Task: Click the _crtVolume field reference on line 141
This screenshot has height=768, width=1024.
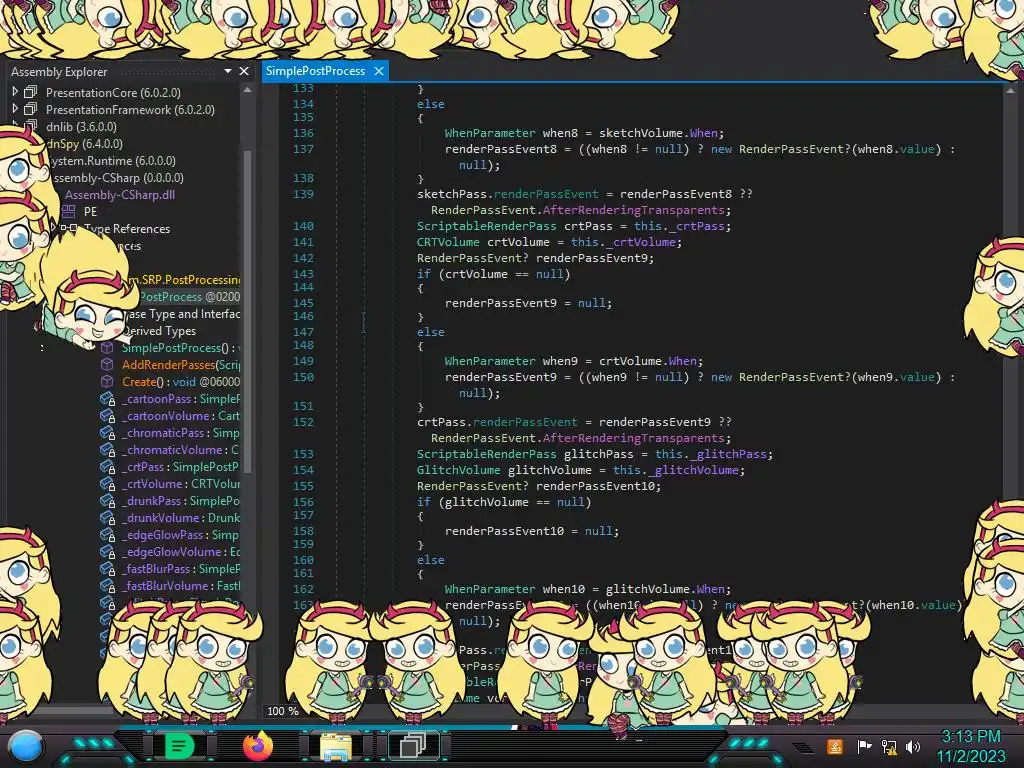Action: pos(641,242)
